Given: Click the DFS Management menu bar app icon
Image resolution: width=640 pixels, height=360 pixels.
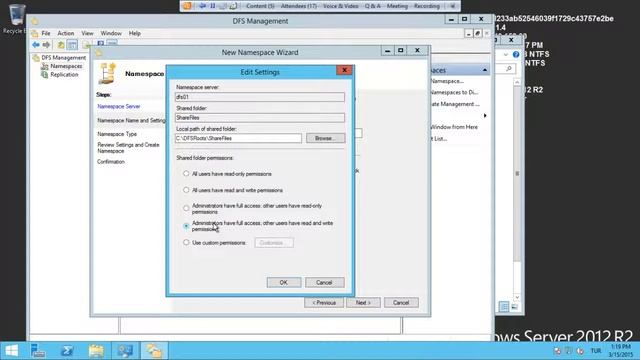Looking at the screenshot, I should [35, 33].
